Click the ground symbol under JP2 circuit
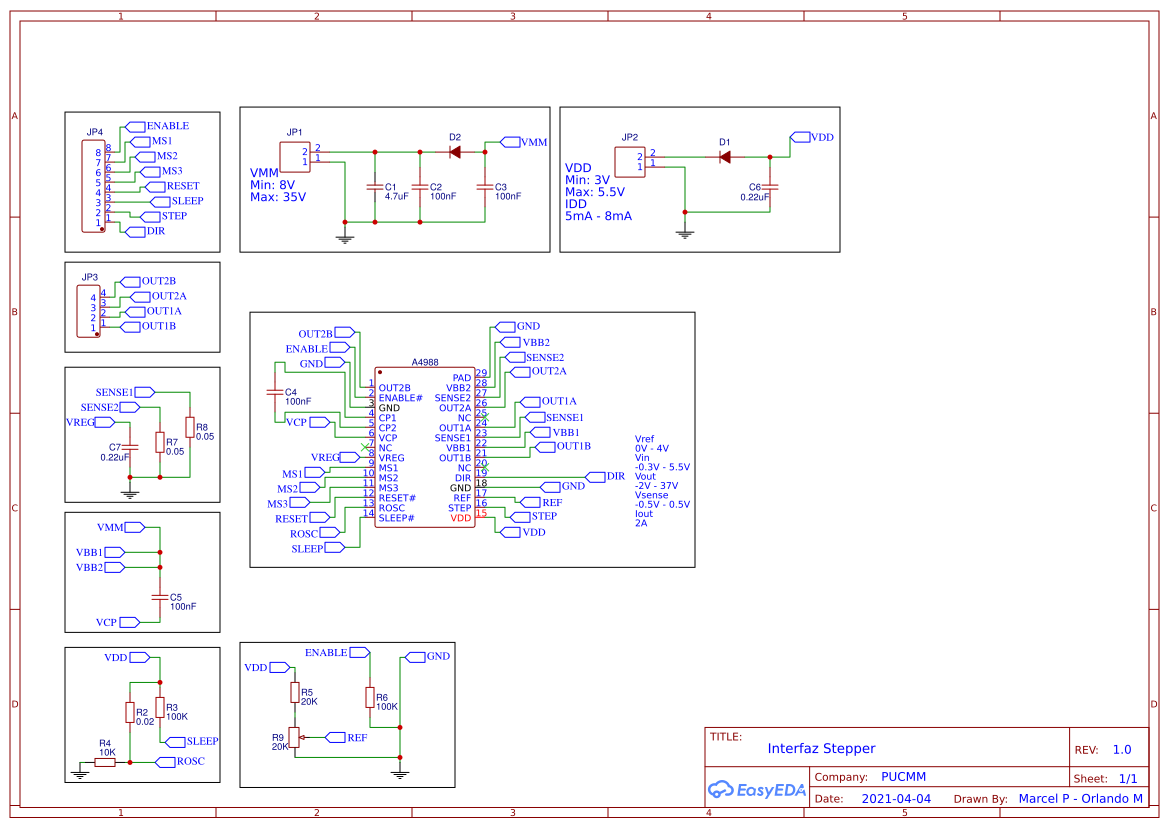 pyautogui.click(x=685, y=233)
